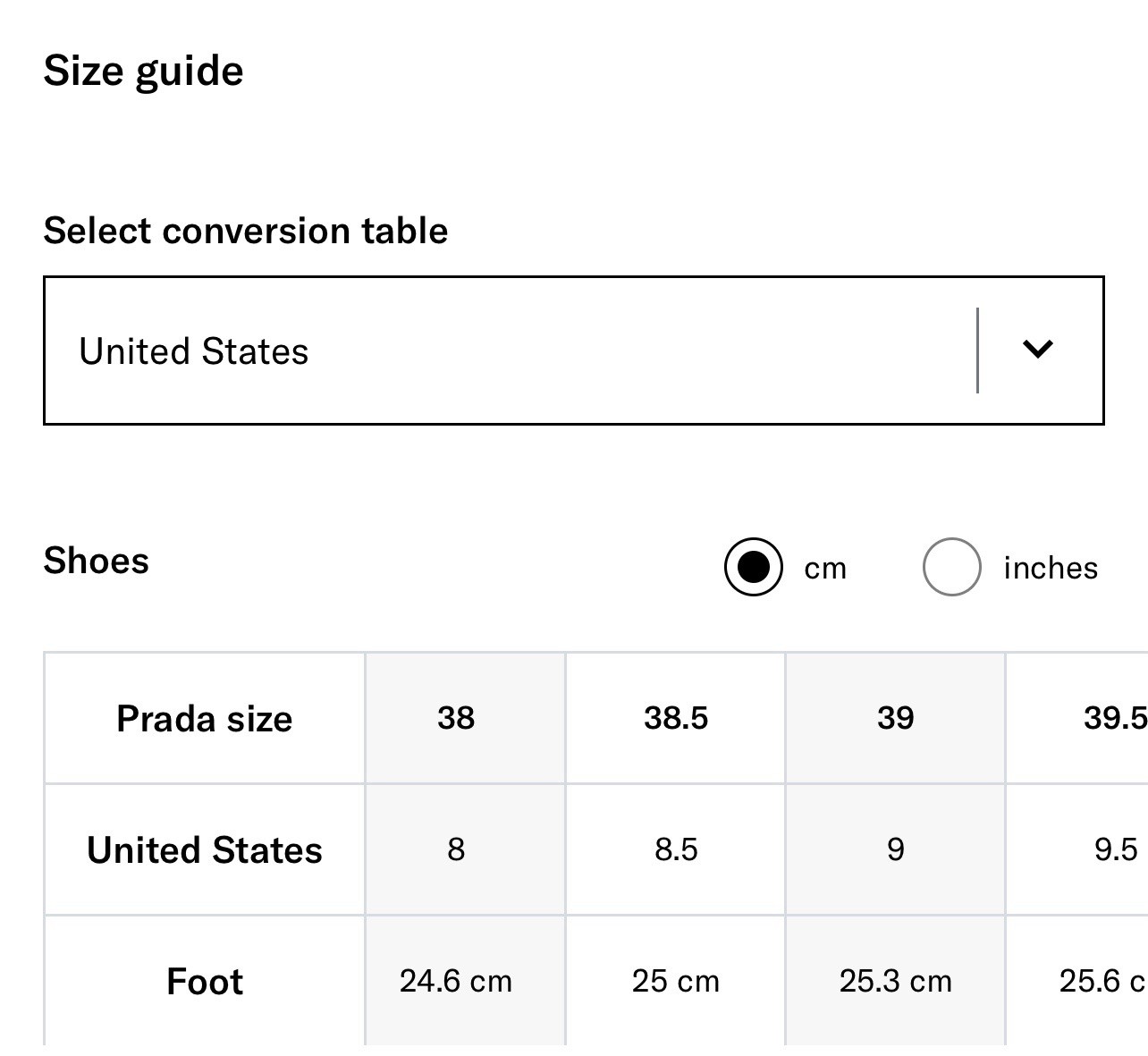Click the "inches" unit label text
This screenshot has width=1148, height=1056.
pos(1050,569)
